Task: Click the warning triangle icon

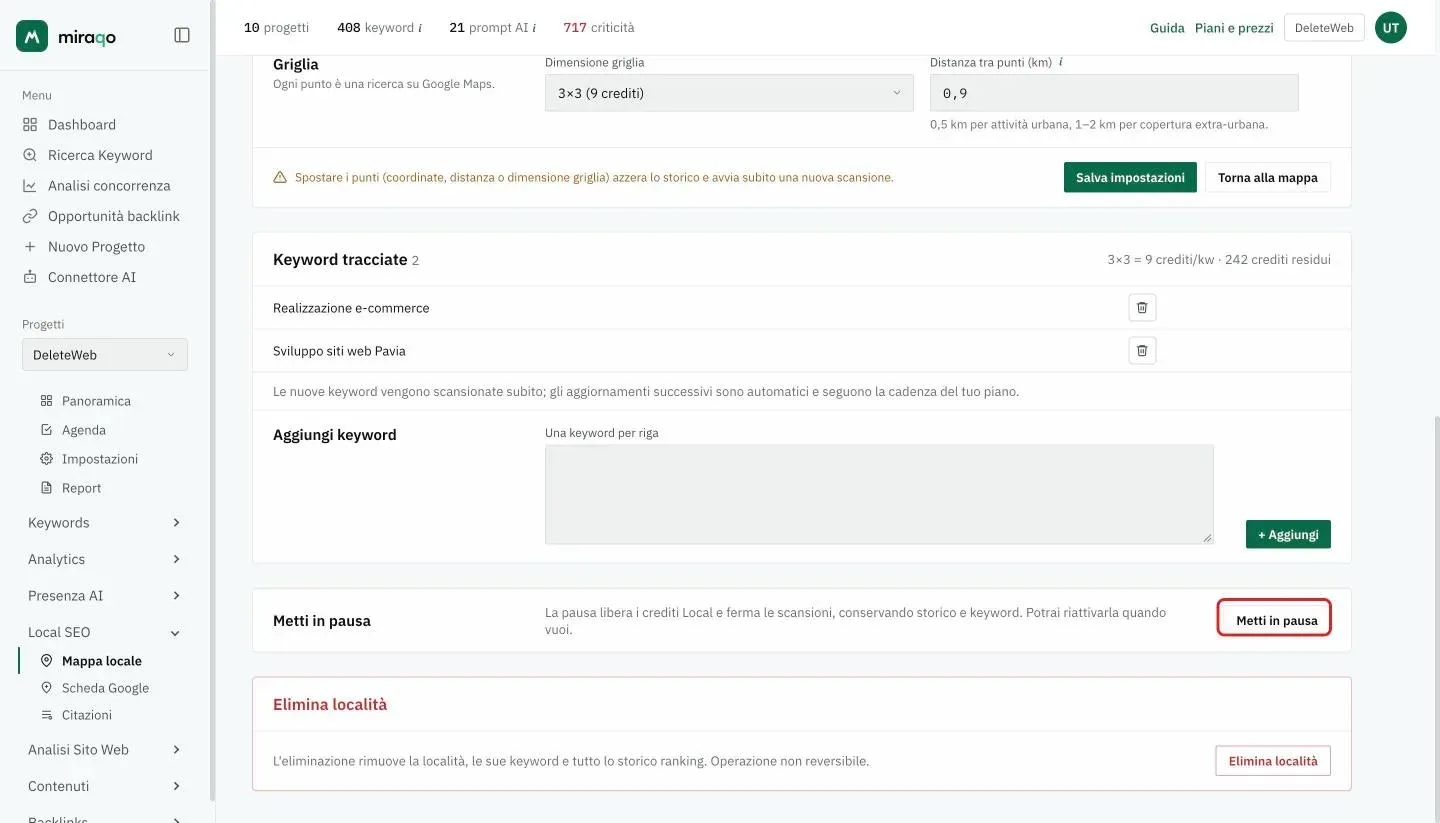Action: pos(280,178)
